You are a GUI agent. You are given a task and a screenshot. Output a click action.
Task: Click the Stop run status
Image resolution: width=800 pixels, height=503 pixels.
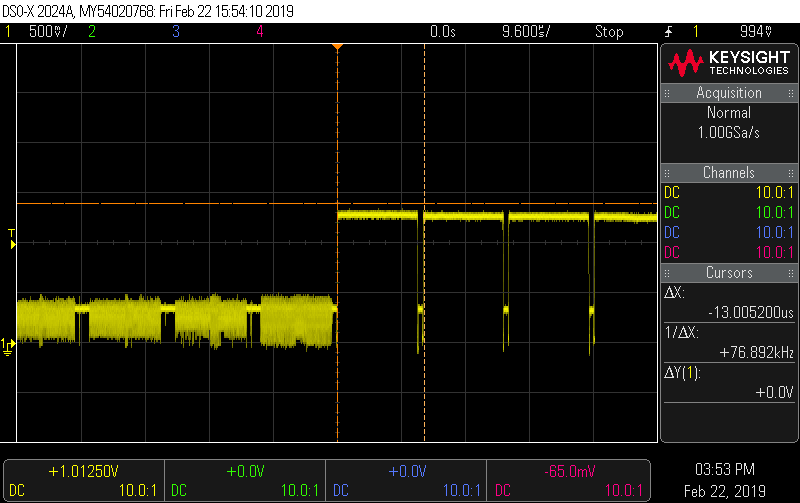[609, 32]
